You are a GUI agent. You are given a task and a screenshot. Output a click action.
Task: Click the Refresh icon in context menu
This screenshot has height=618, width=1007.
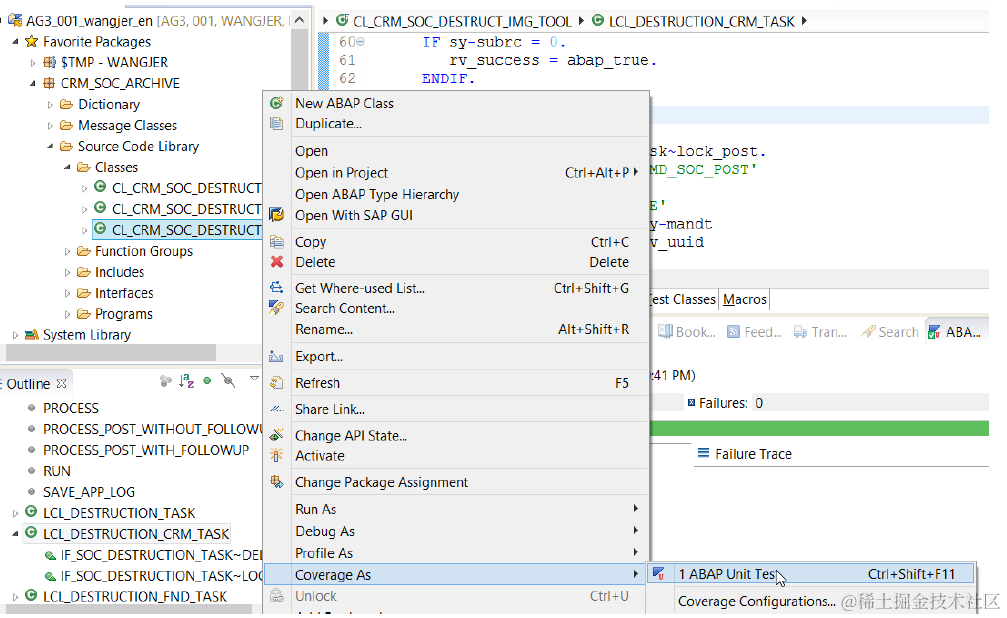tap(277, 383)
